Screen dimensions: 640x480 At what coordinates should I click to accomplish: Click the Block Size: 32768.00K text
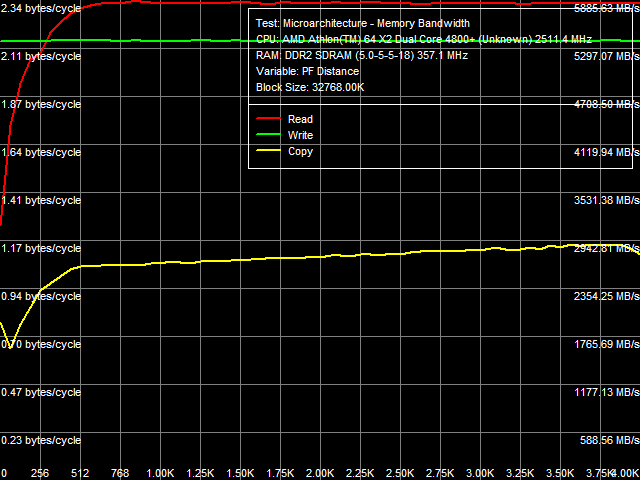(310, 87)
